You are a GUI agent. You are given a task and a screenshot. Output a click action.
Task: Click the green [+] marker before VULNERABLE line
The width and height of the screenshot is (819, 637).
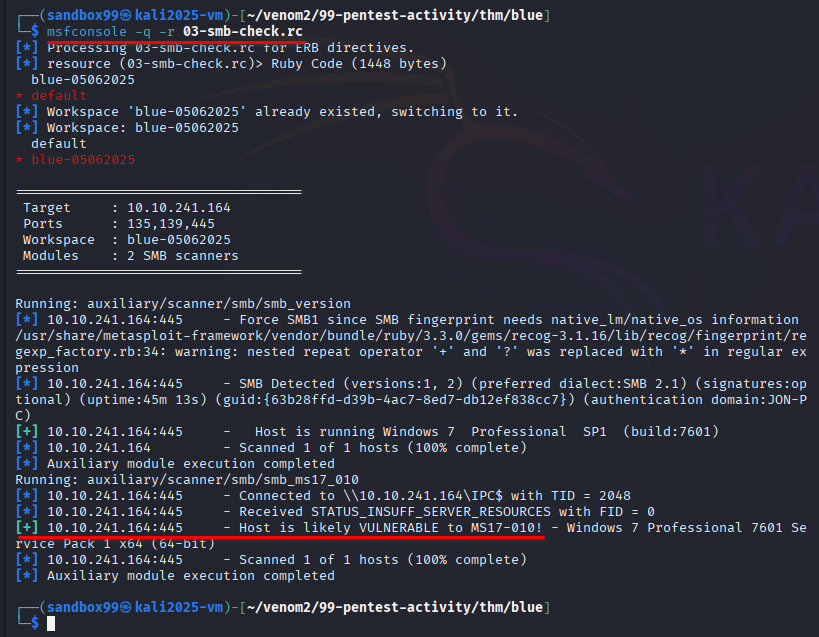point(27,528)
